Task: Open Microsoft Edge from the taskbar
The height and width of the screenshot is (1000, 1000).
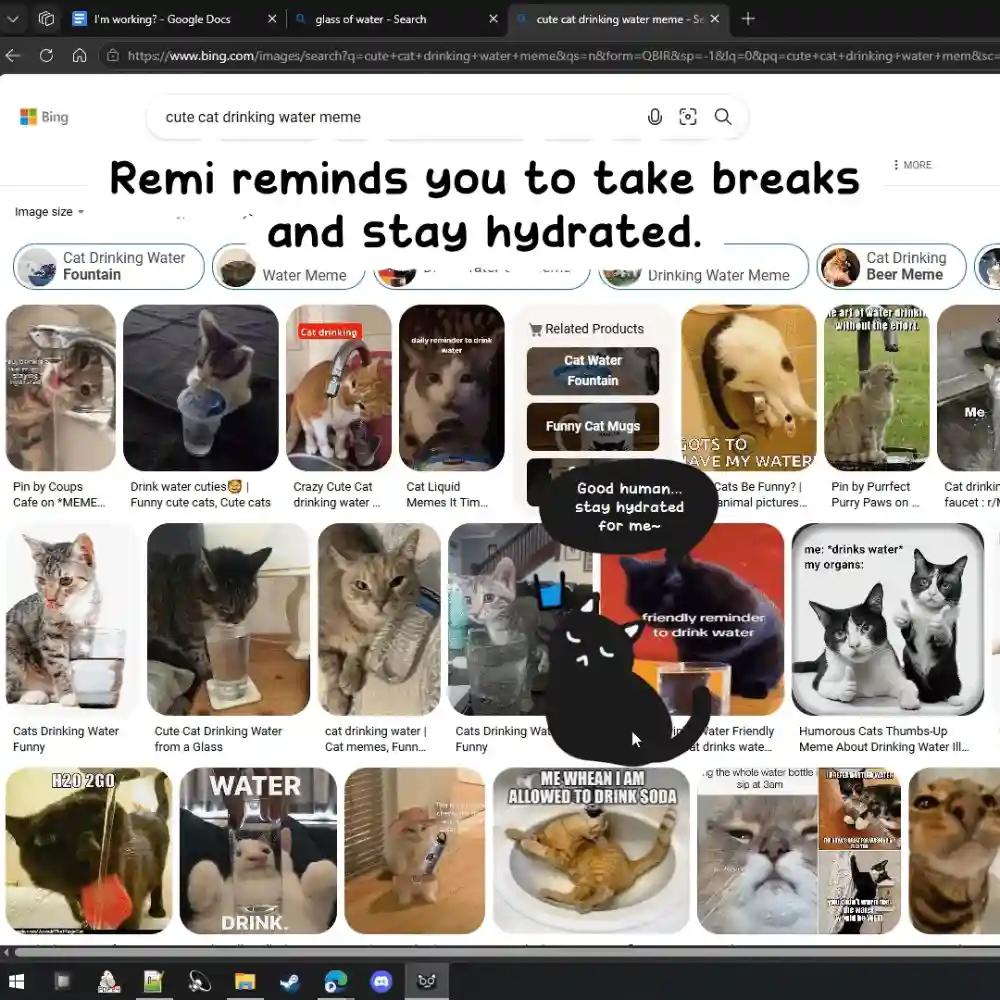Action: (x=335, y=981)
